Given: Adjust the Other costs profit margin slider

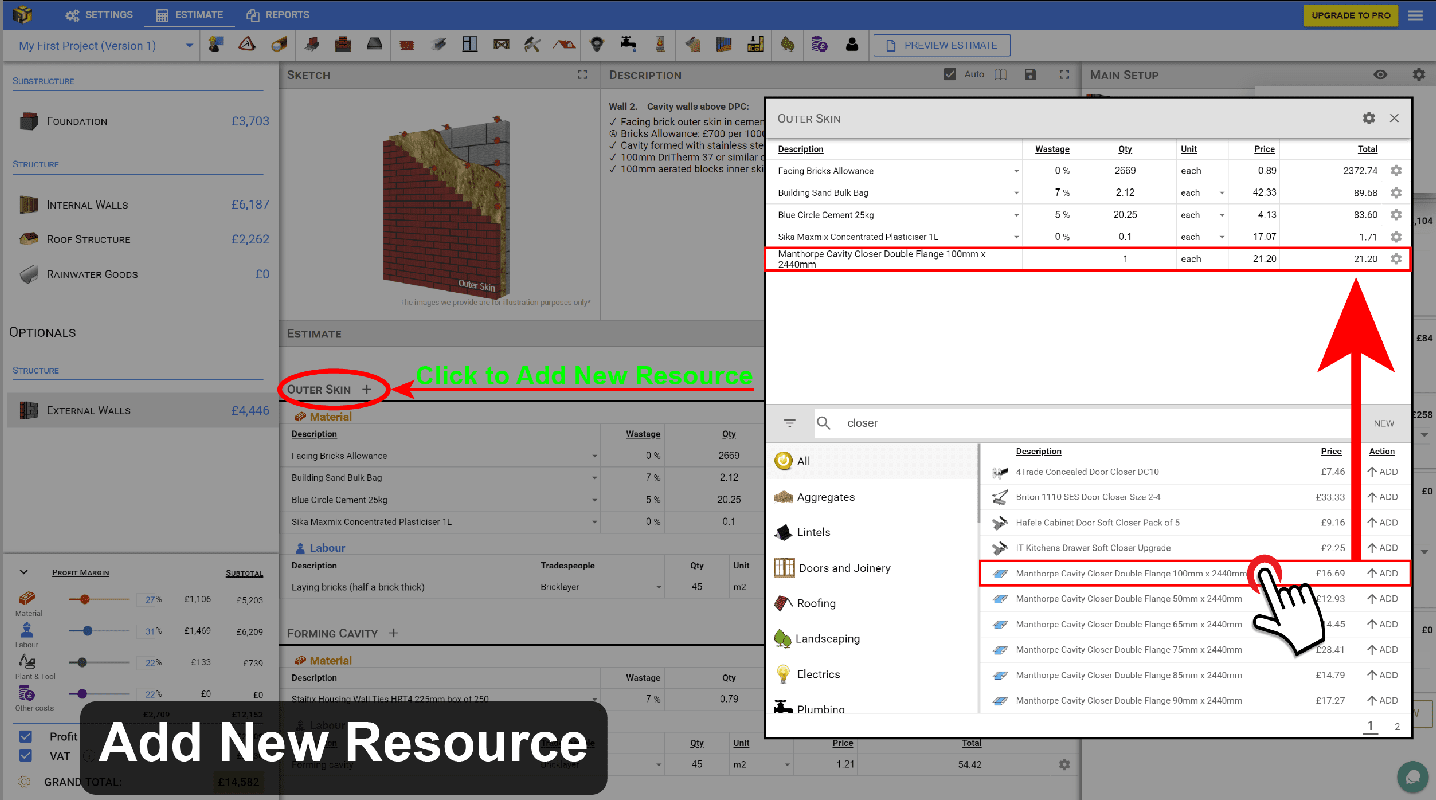Looking at the screenshot, I should [x=82, y=694].
